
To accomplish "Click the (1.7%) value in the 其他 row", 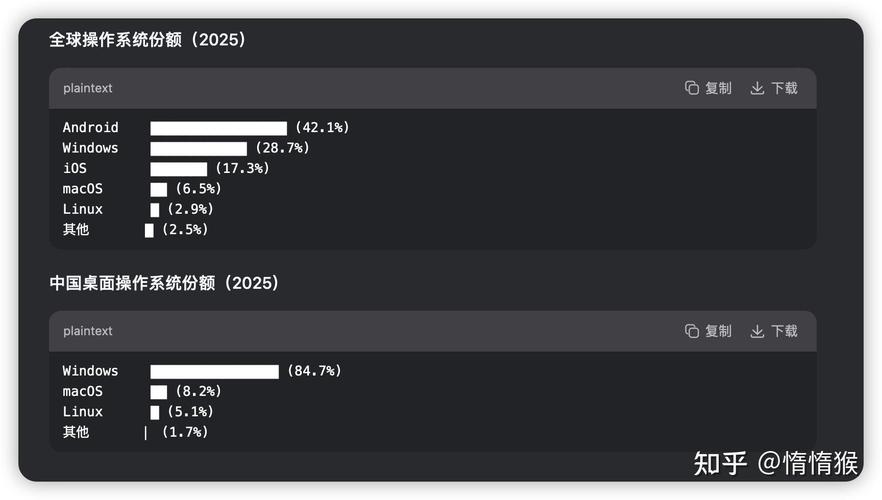I will coord(184,432).
